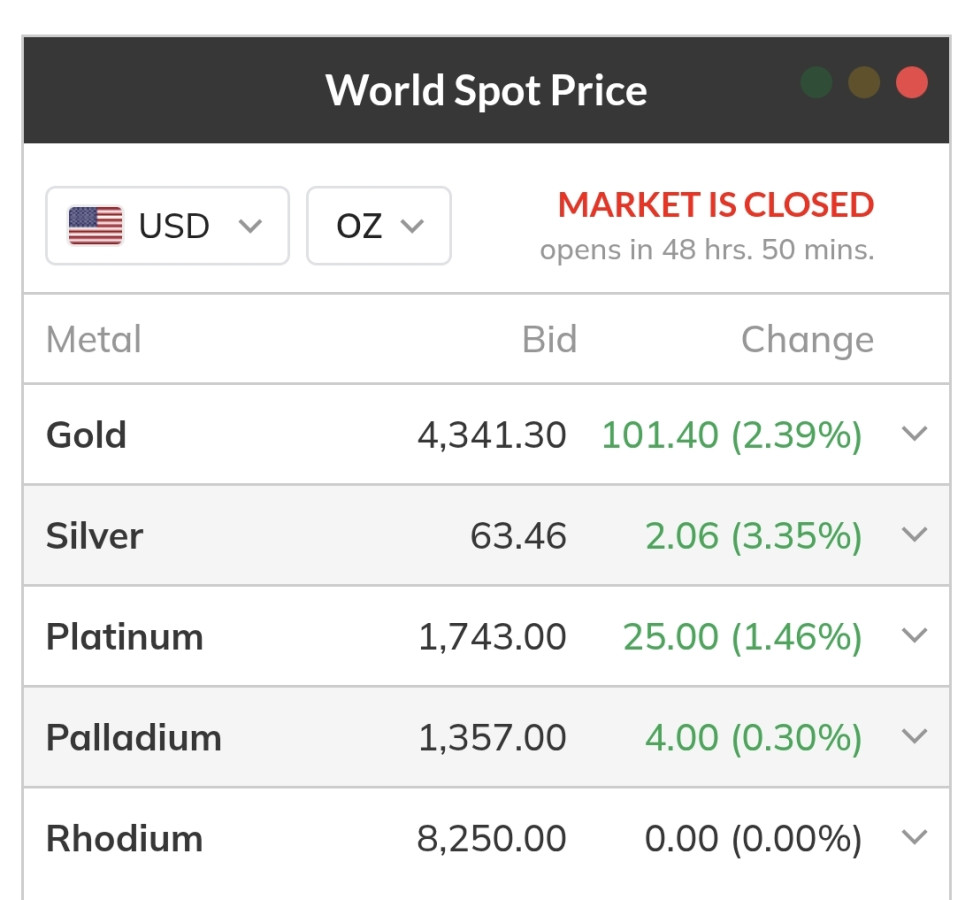Expand the Gold row chevron
The width and height of the screenshot is (973, 900).
914,433
